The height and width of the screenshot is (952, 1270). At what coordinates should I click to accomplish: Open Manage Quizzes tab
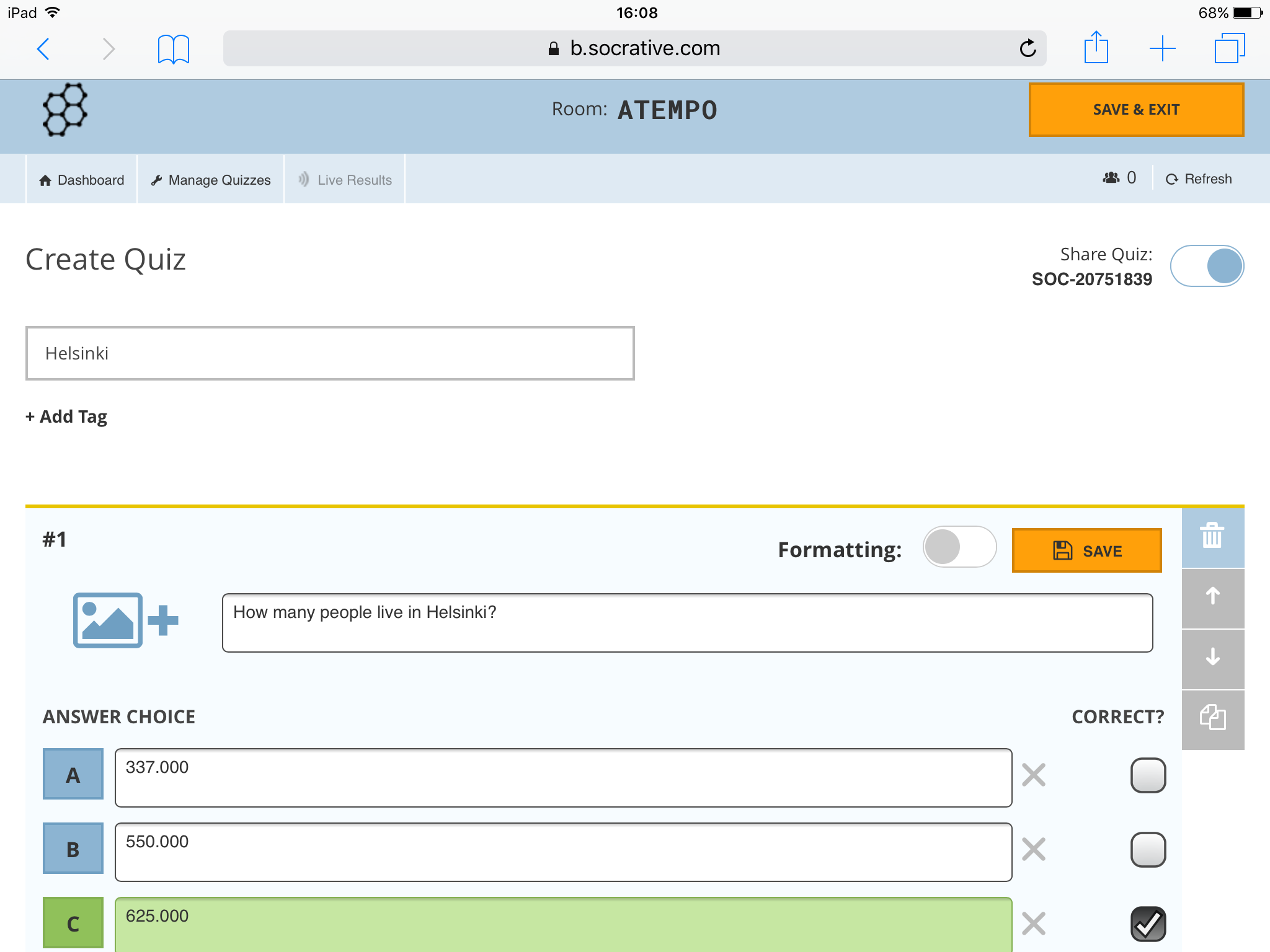(211, 180)
